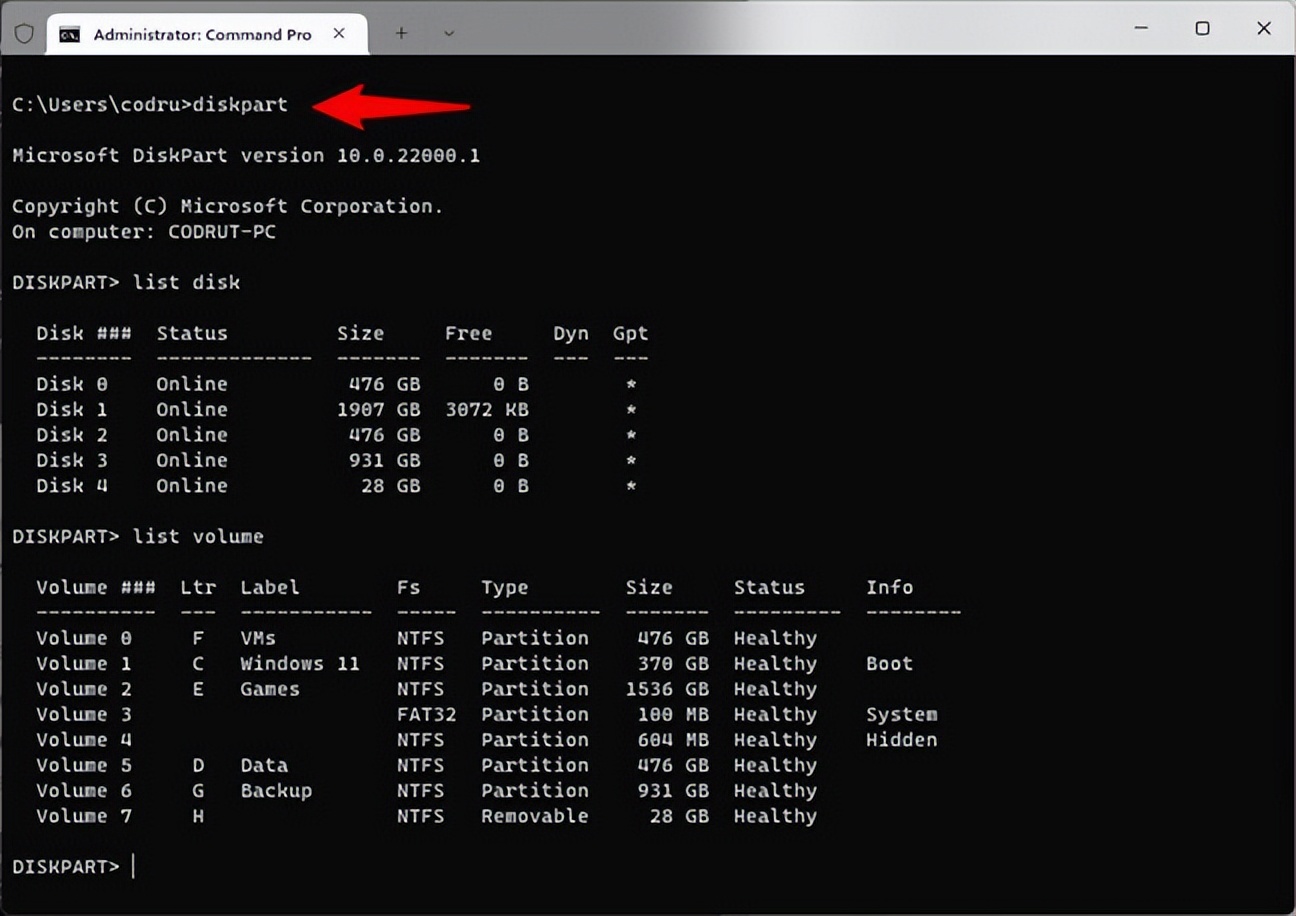Click the 'Volume 2' row label
The height and width of the screenshot is (916, 1296).
(84, 689)
